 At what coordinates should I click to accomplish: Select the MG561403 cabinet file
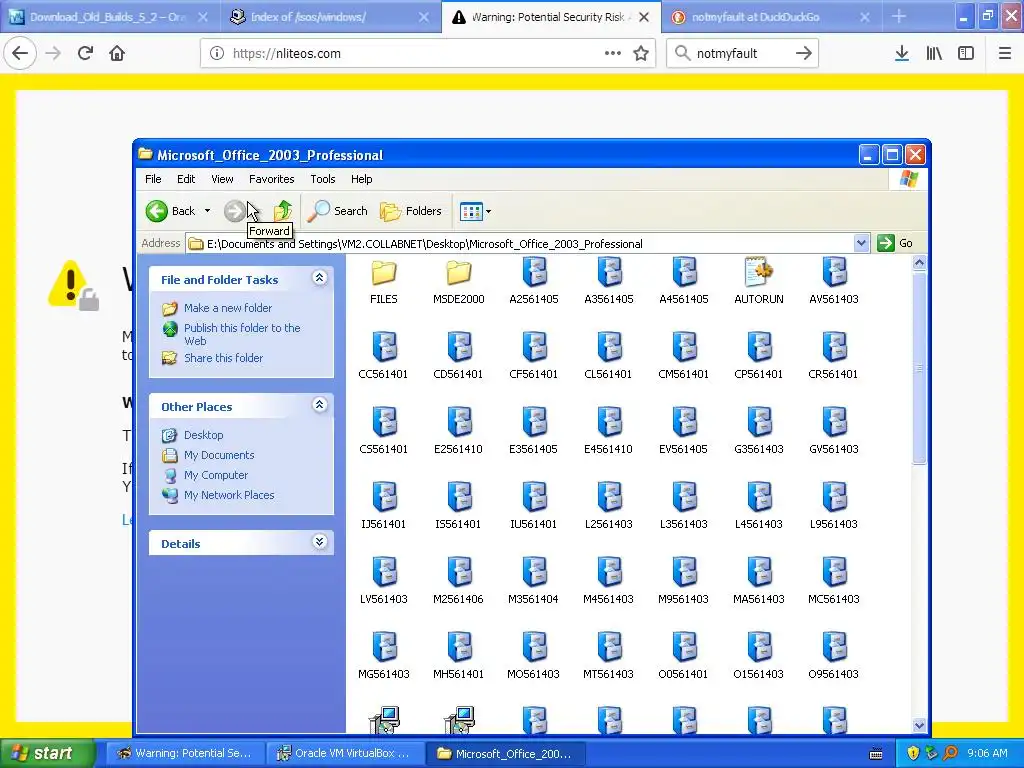383,647
